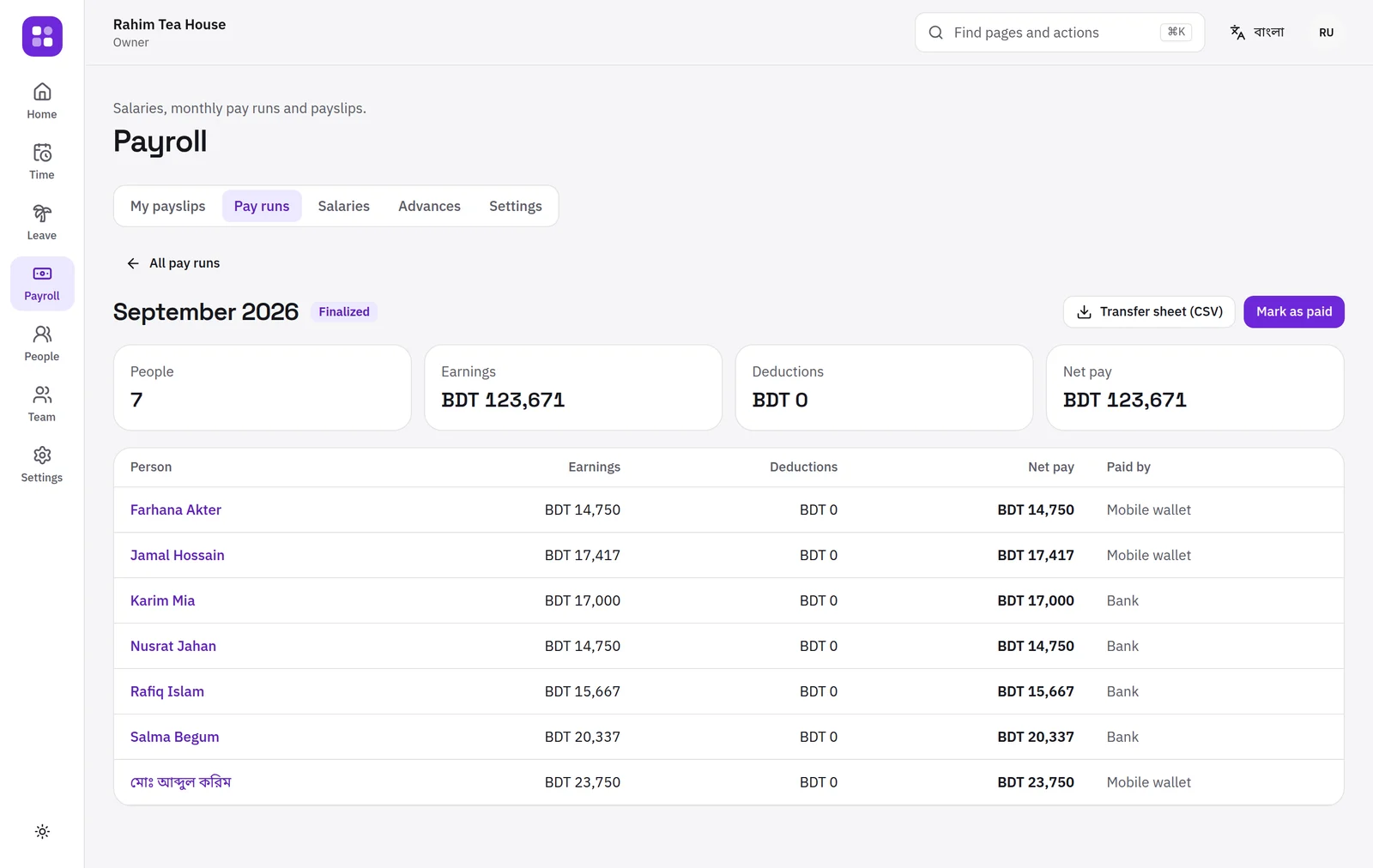Open Home from the sidebar
The height and width of the screenshot is (868, 1373).
coord(42,101)
